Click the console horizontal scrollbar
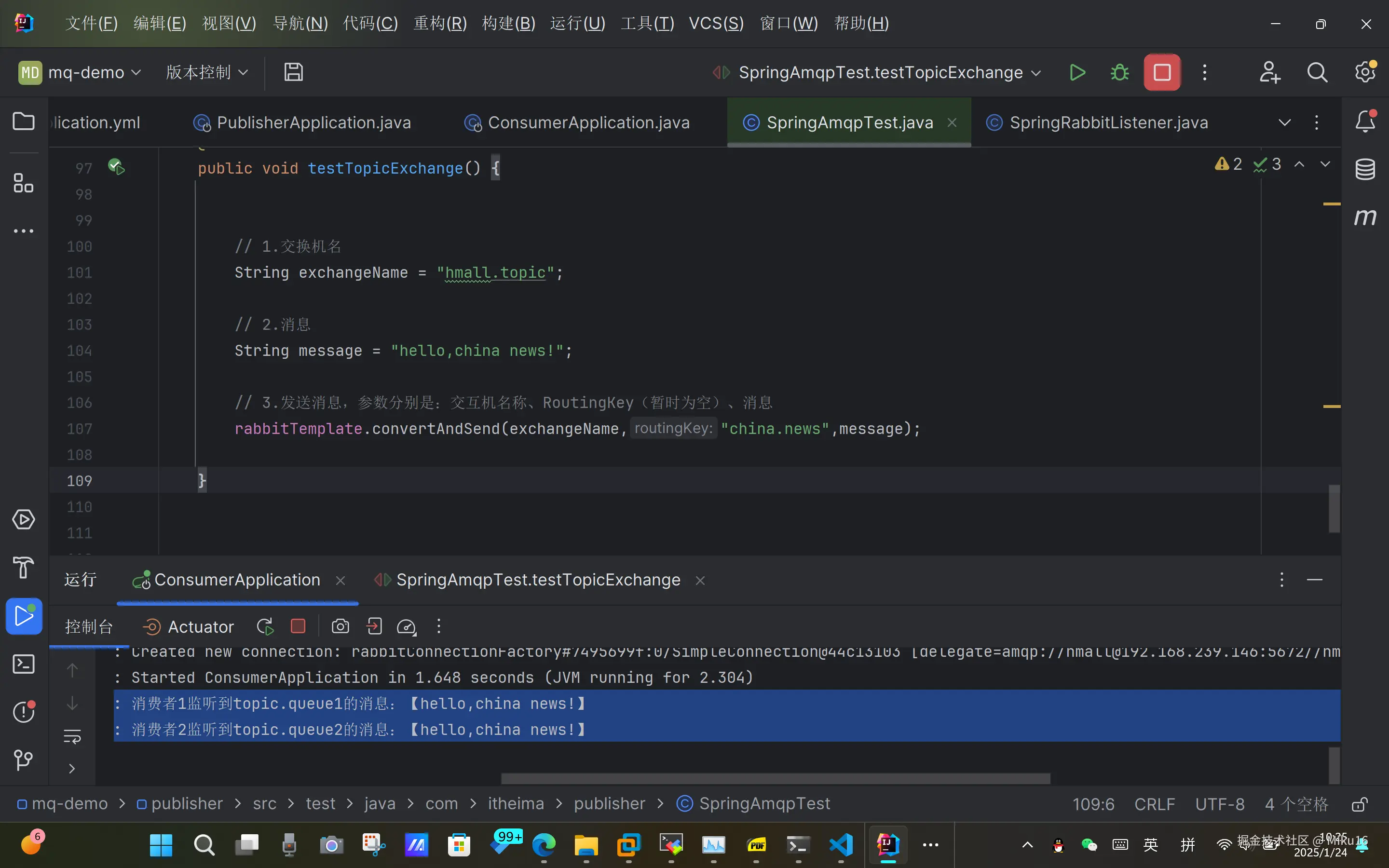The height and width of the screenshot is (868, 1389). point(775,778)
